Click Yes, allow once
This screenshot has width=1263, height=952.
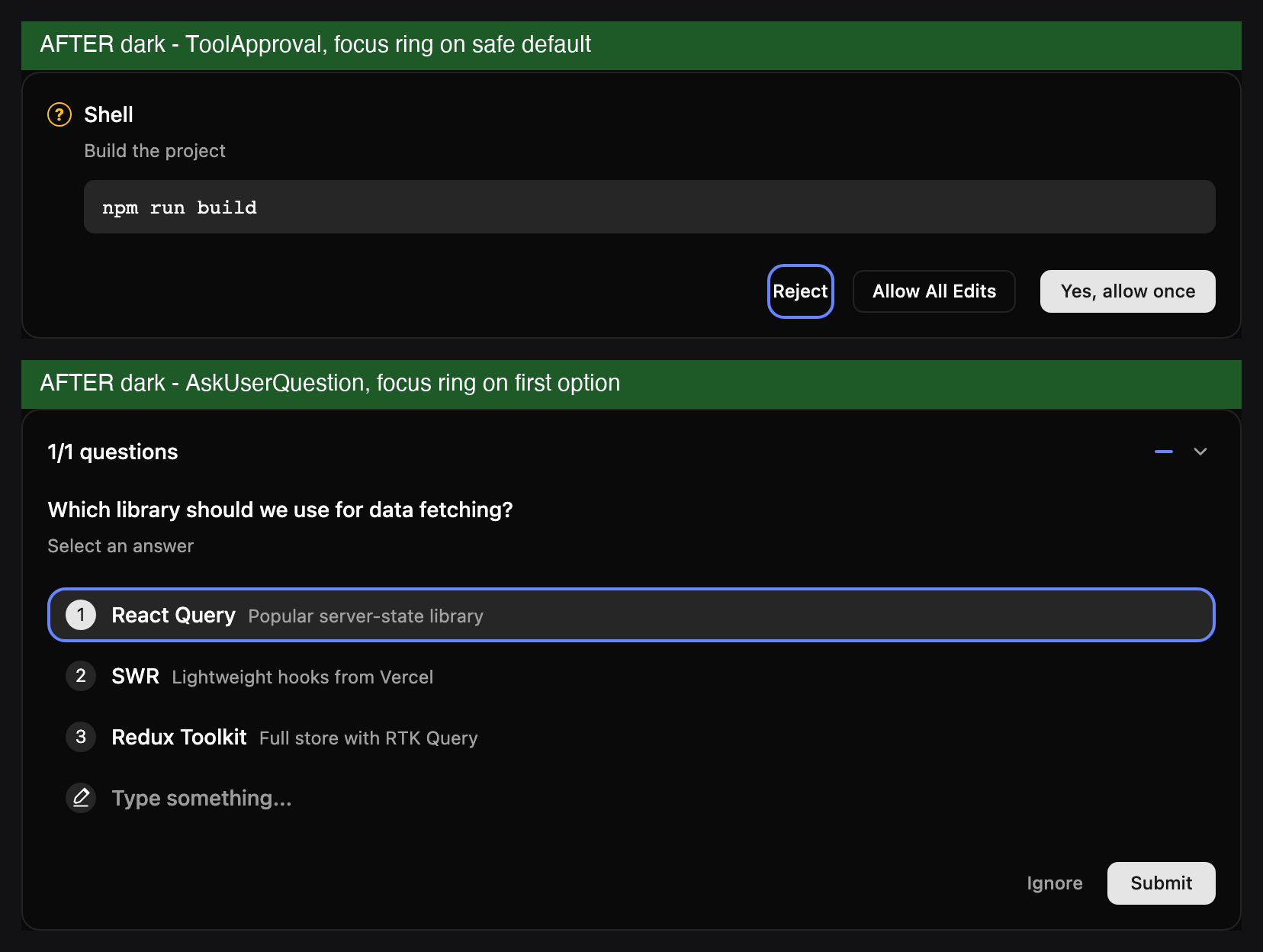point(1128,291)
